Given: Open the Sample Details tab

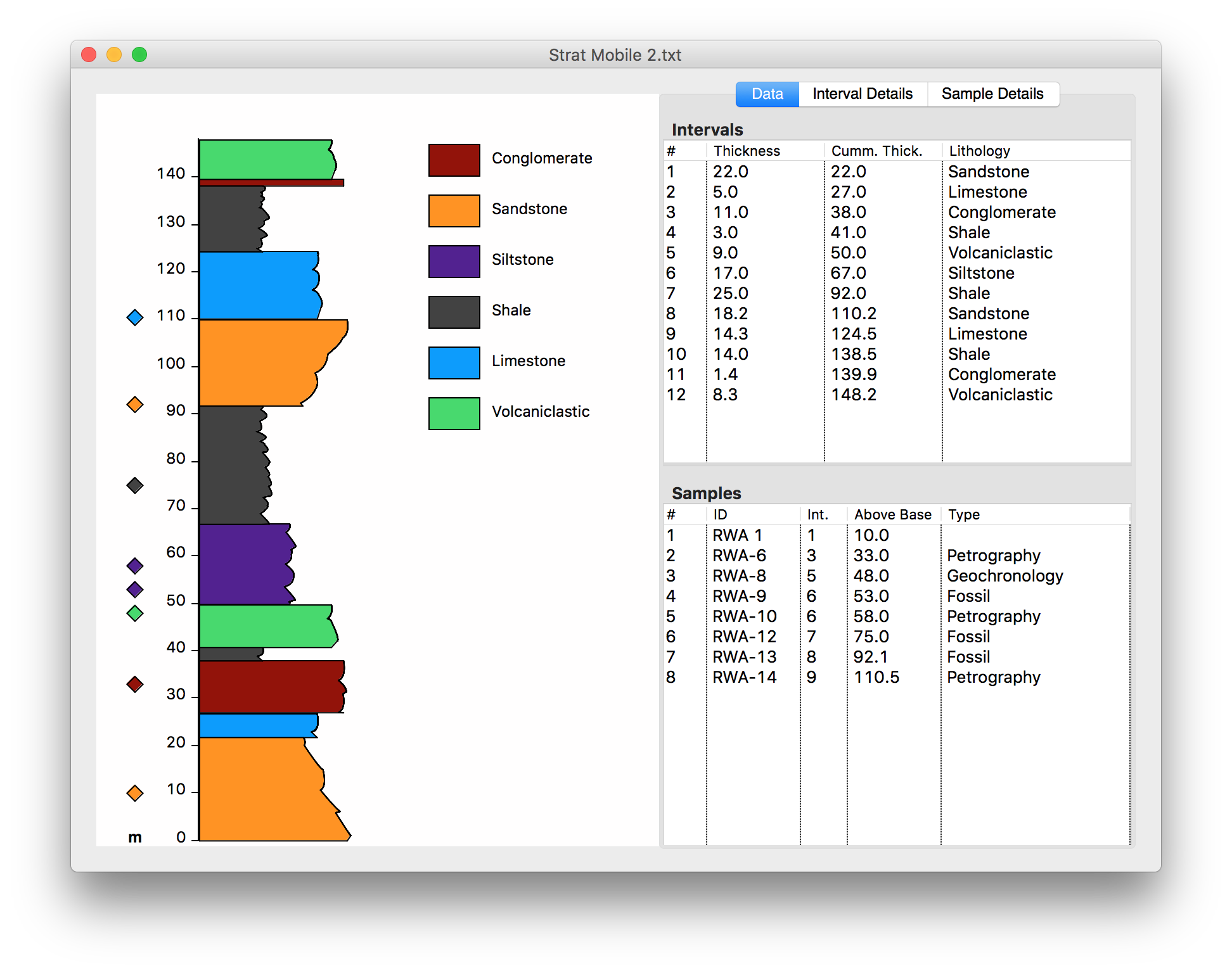Looking at the screenshot, I should pyautogui.click(x=992, y=94).
